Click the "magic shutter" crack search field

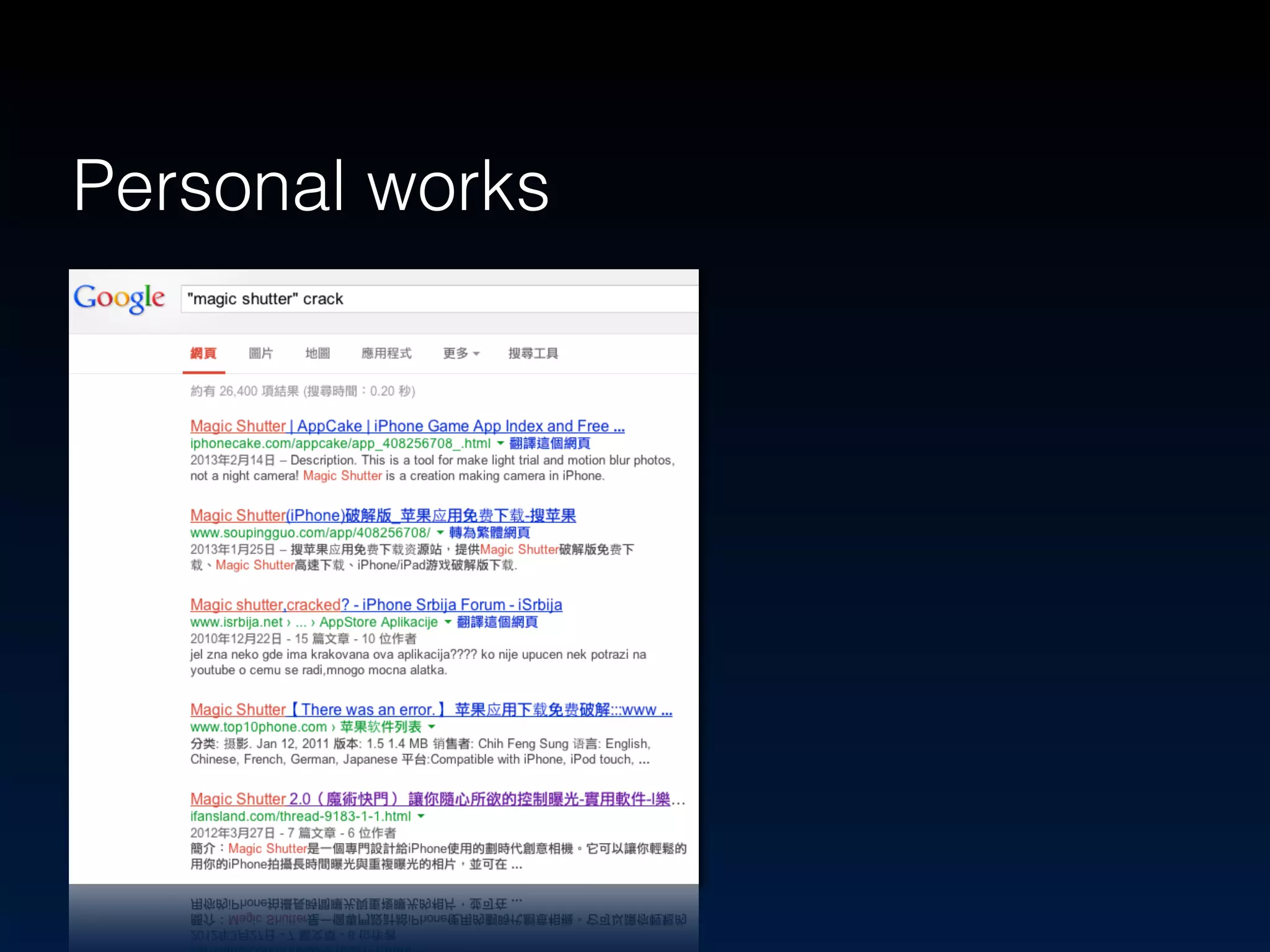[x=434, y=299]
